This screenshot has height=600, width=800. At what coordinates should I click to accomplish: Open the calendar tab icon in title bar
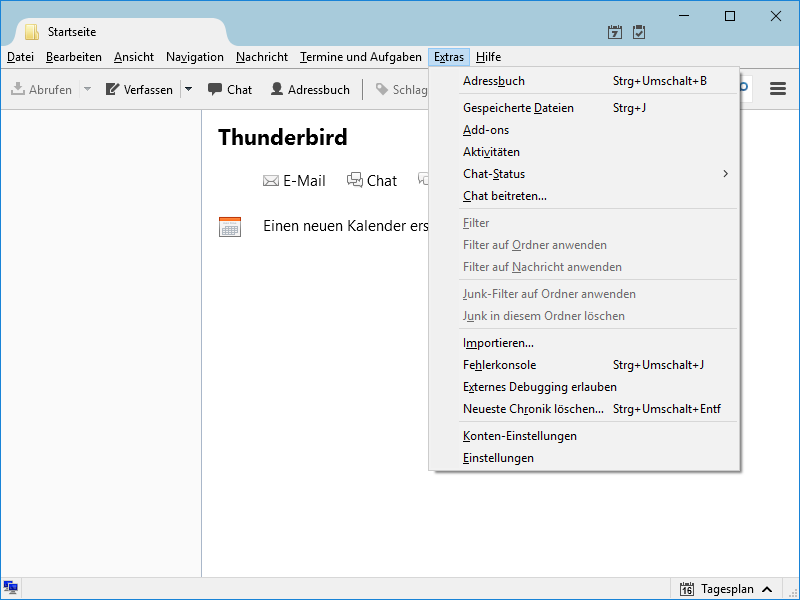pos(615,32)
